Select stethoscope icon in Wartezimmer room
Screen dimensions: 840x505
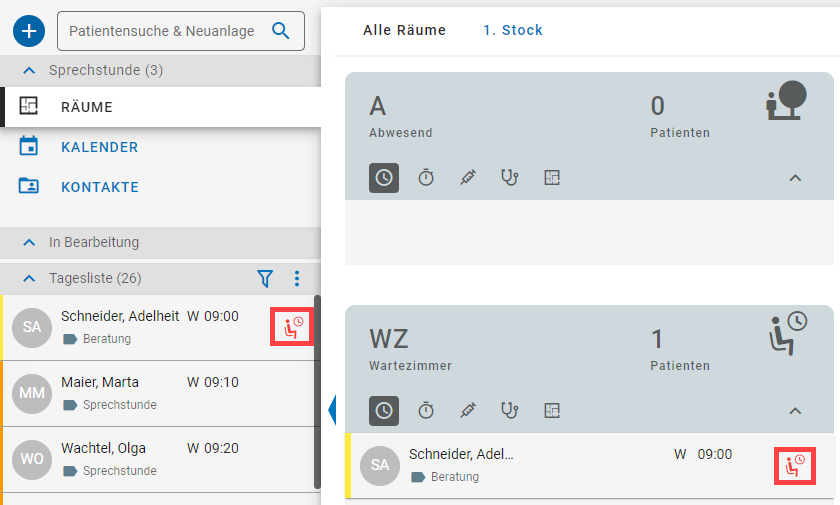point(510,410)
